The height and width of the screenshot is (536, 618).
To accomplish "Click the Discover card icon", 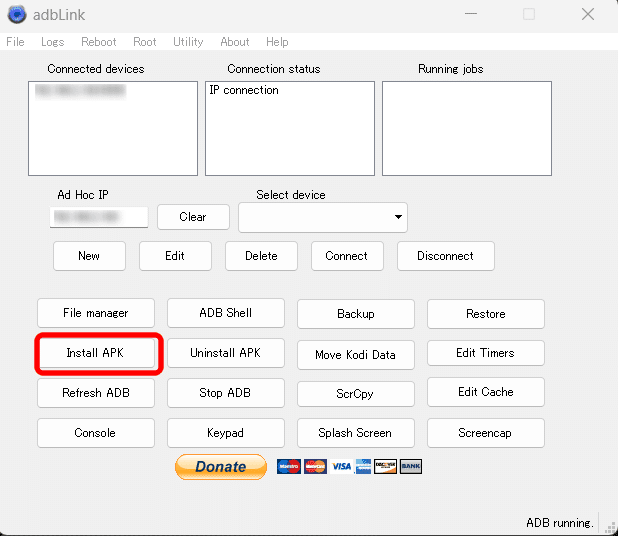I will pyautogui.click(x=385, y=467).
